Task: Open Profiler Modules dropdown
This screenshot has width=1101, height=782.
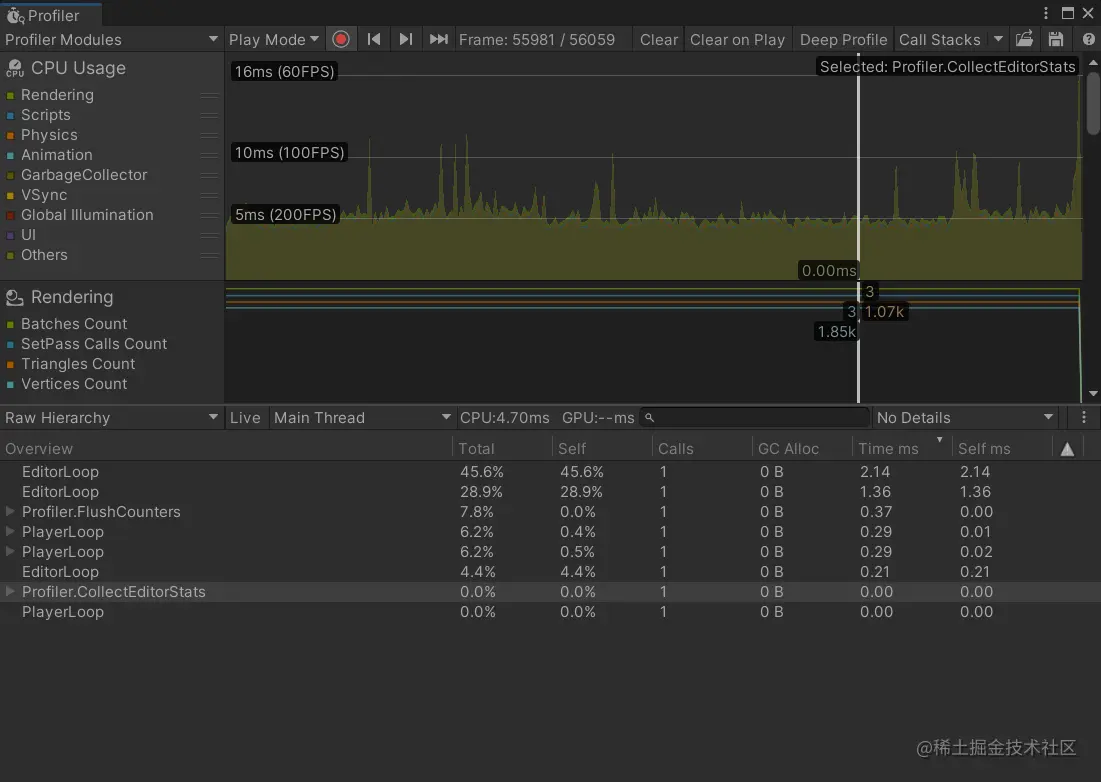Action: (112, 39)
